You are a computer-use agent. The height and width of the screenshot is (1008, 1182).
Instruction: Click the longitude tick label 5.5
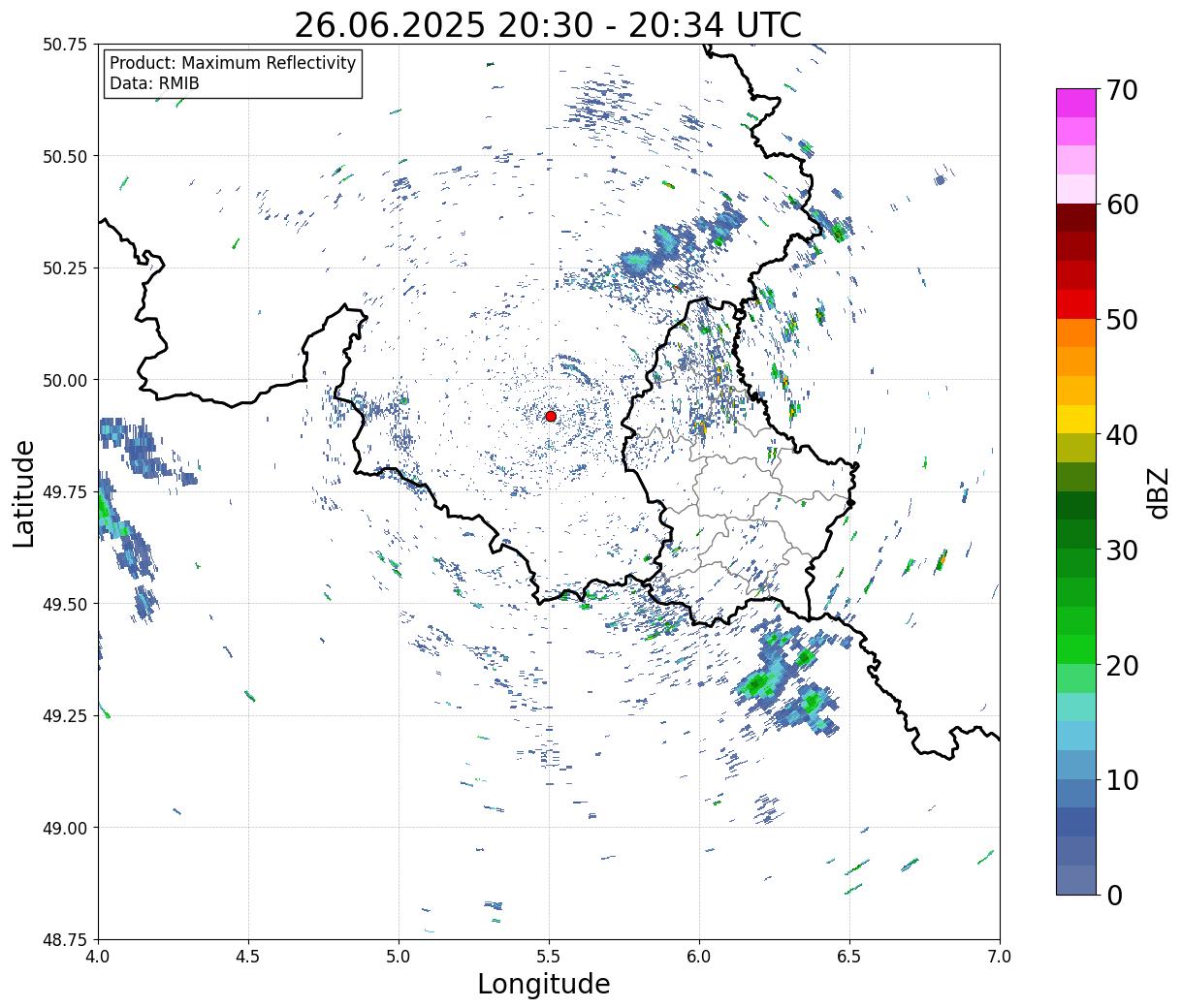coord(549,957)
